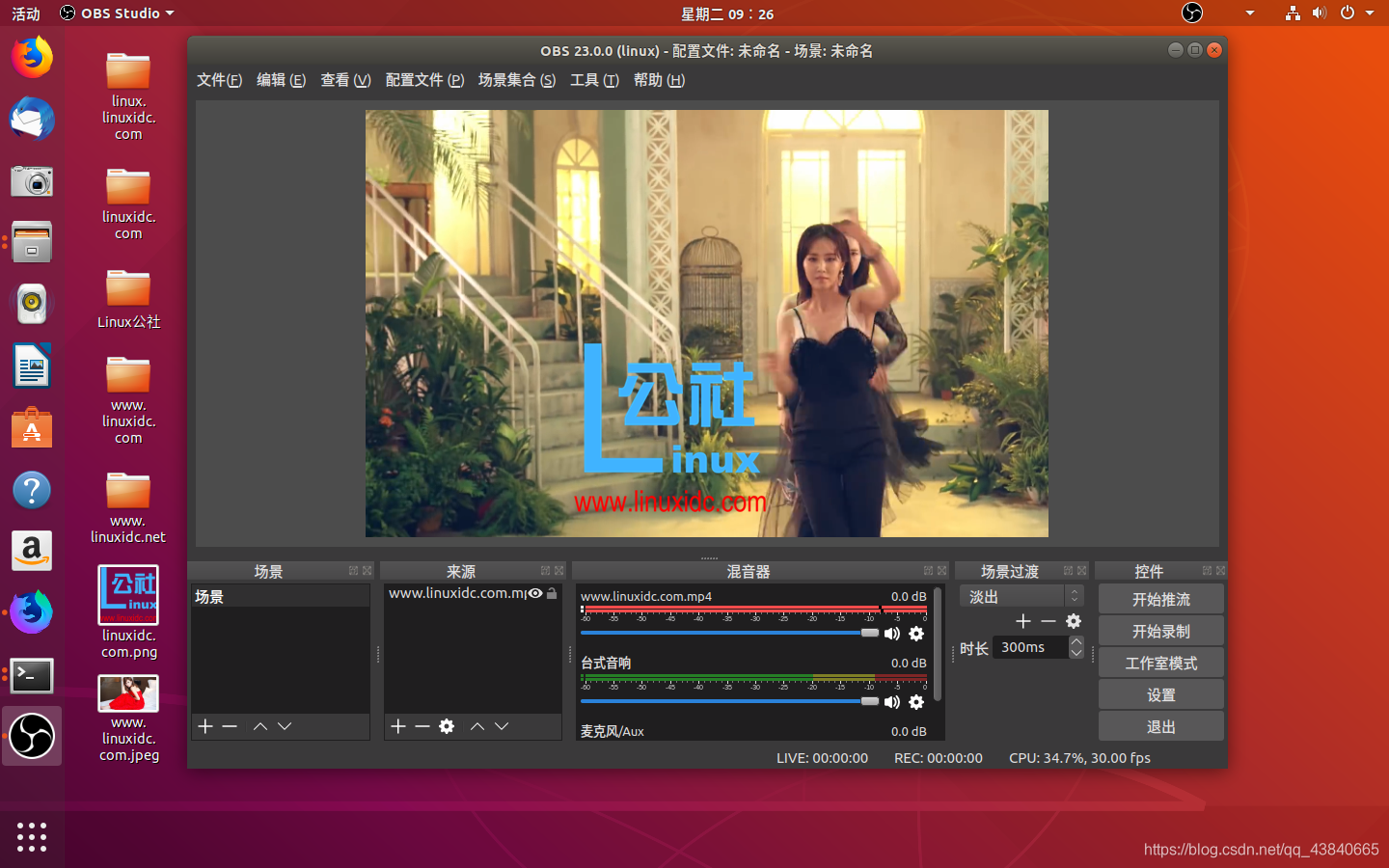Open 设置 settings button
This screenshot has height=868, width=1389.
[x=1161, y=694]
